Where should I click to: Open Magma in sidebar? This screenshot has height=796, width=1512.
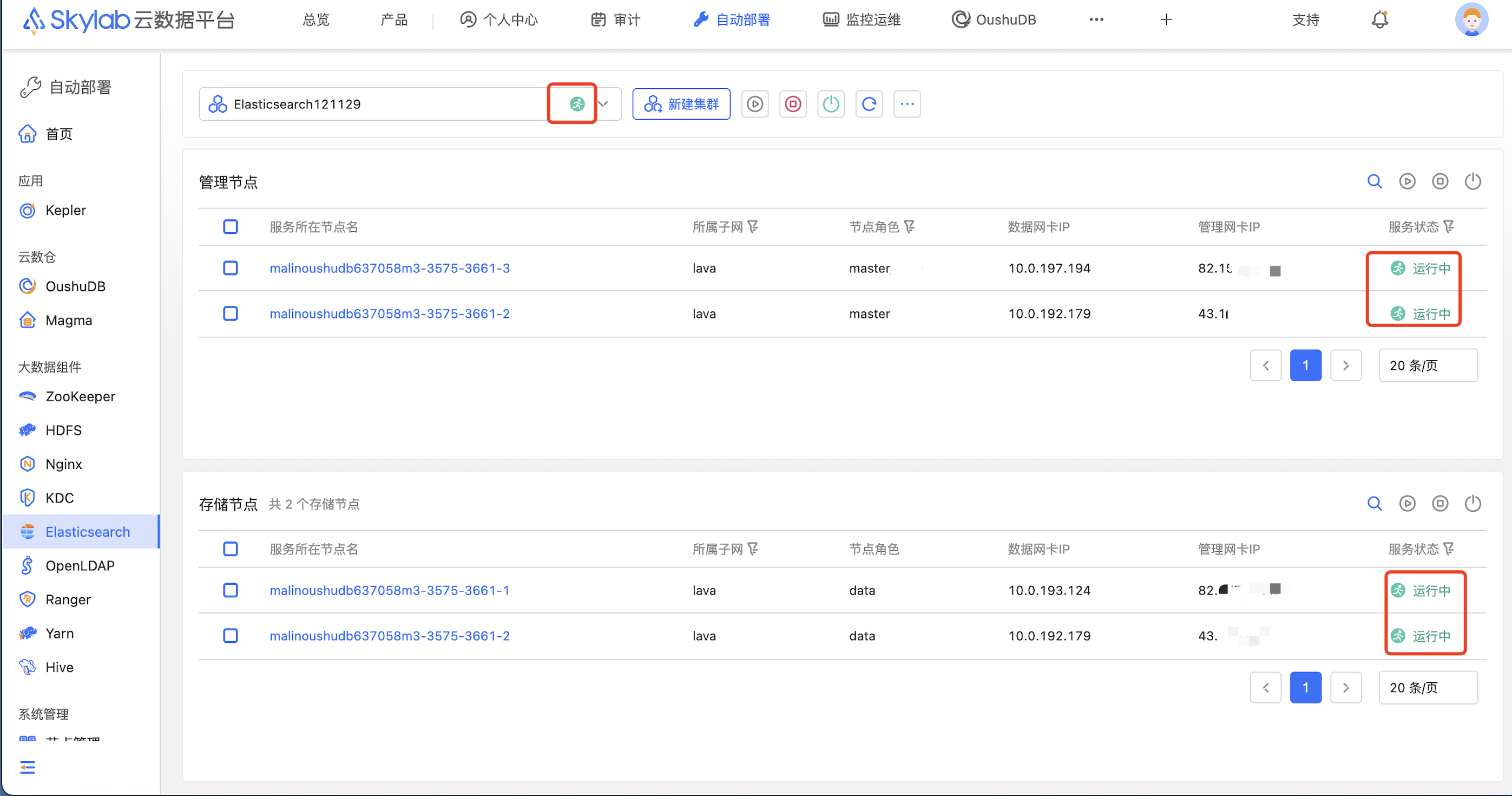(56, 320)
